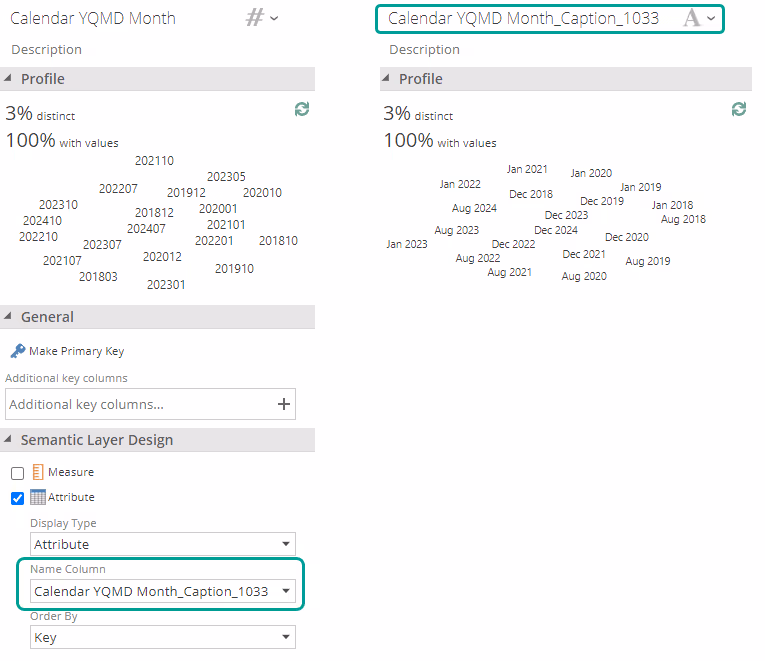Image resolution: width=765 pixels, height=661 pixels.
Task: Refresh the left column profile
Action: (x=302, y=109)
